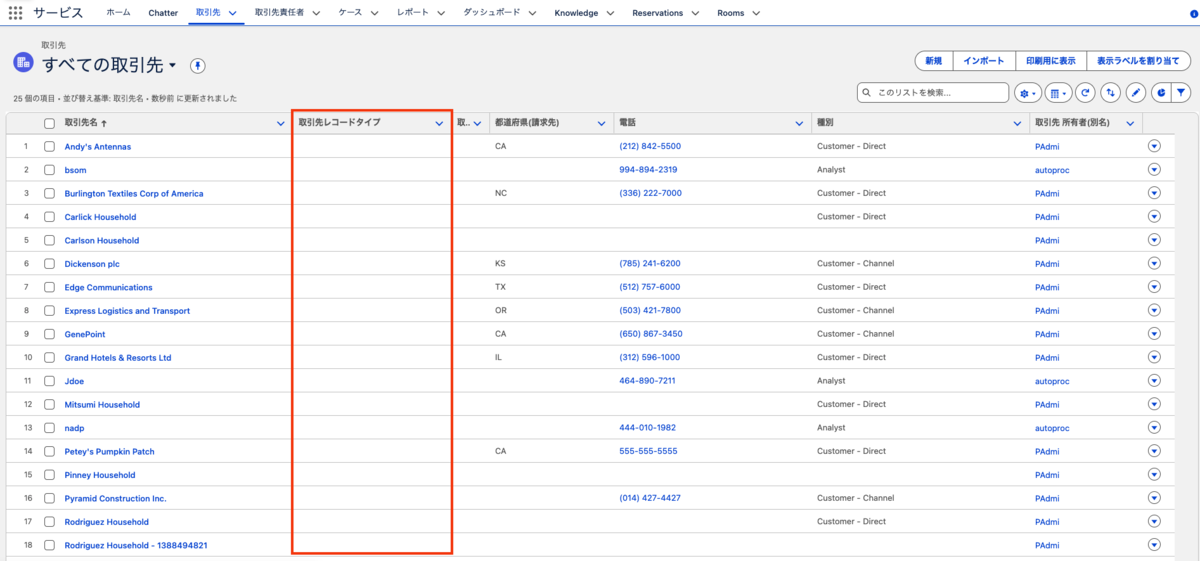Open row actions for Grand Hotels & Resorts Ltd
1200x561 pixels.
pos(1154,358)
